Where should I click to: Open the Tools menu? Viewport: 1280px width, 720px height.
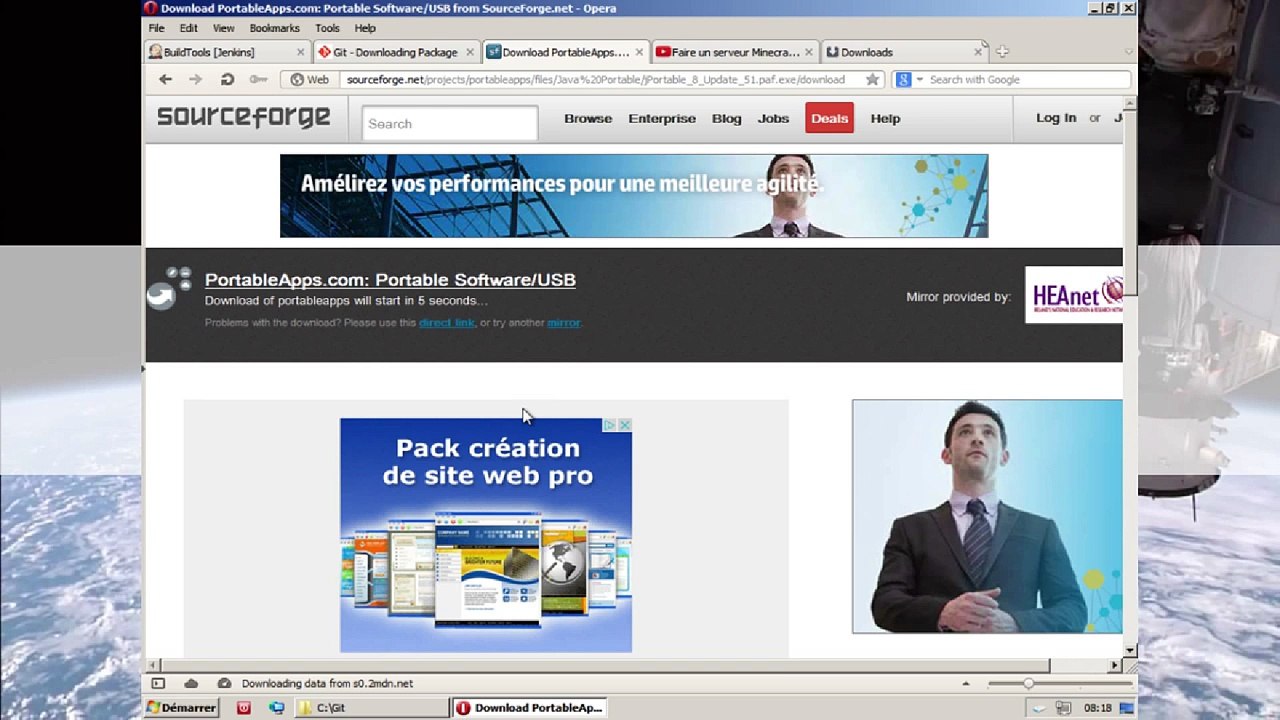[328, 28]
